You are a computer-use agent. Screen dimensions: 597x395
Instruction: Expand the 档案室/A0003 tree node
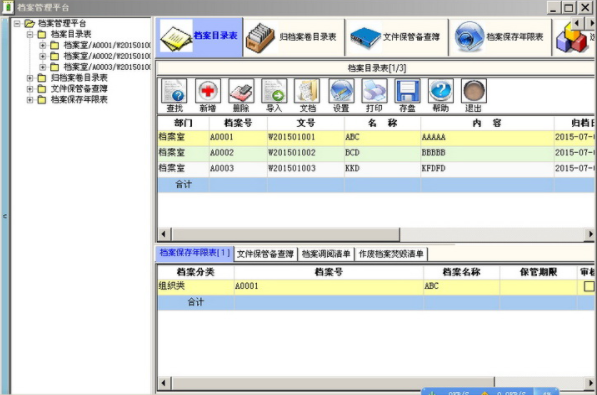pos(43,67)
